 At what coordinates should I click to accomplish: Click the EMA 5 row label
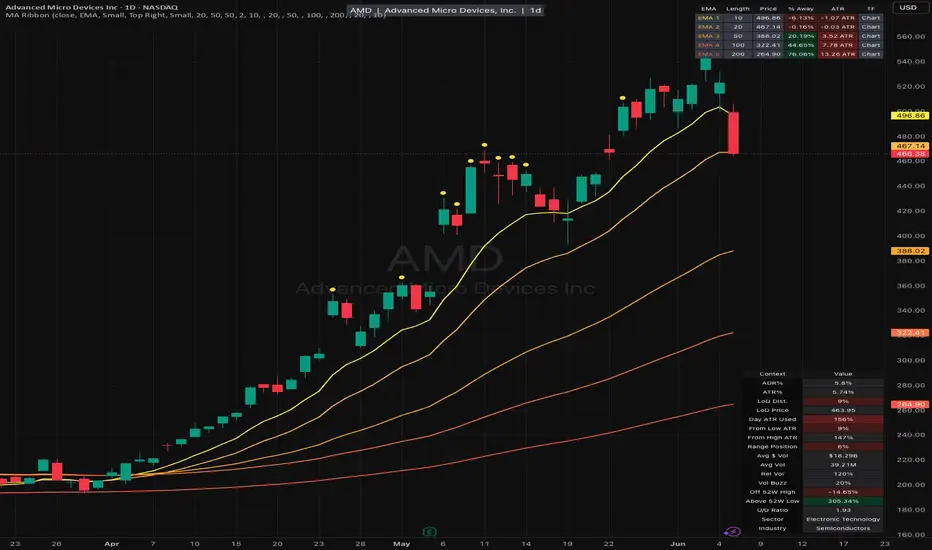[x=709, y=54]
